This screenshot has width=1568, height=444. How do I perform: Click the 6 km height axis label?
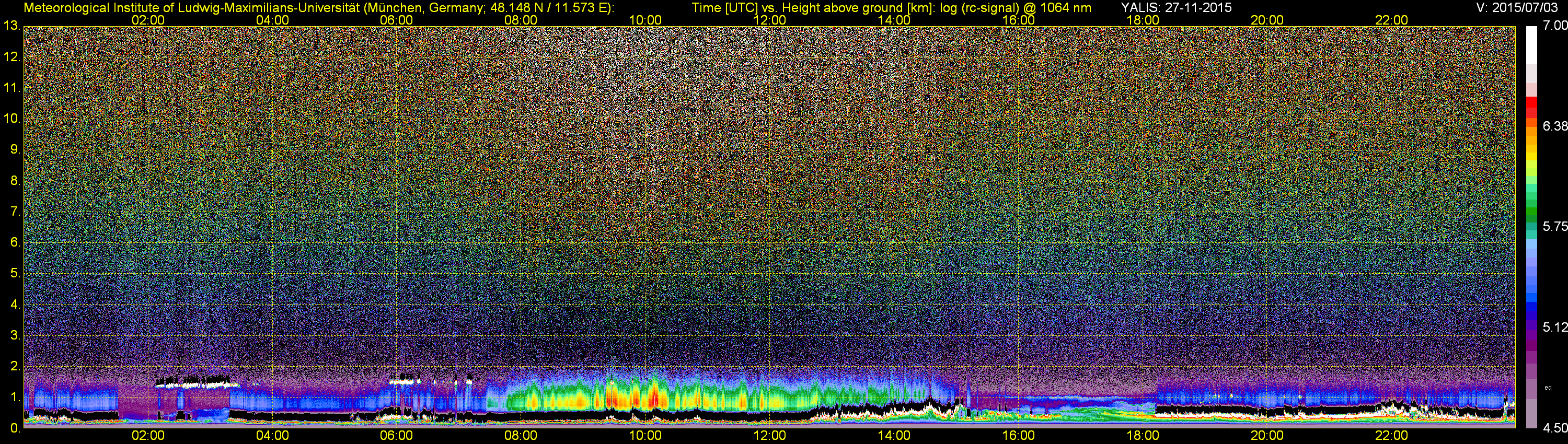coord(15,242)
